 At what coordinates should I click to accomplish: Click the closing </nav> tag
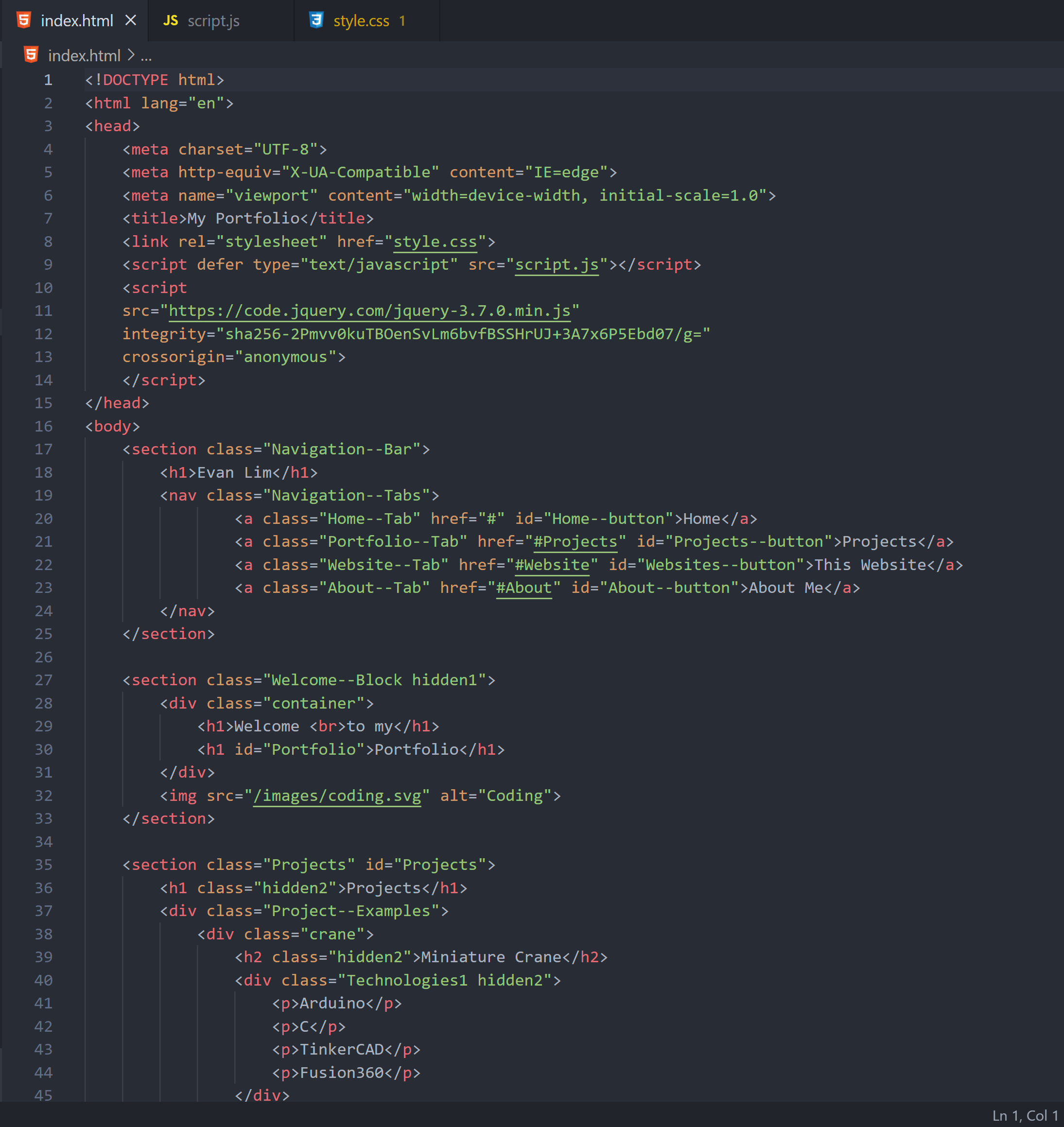(x=187, y=611)
